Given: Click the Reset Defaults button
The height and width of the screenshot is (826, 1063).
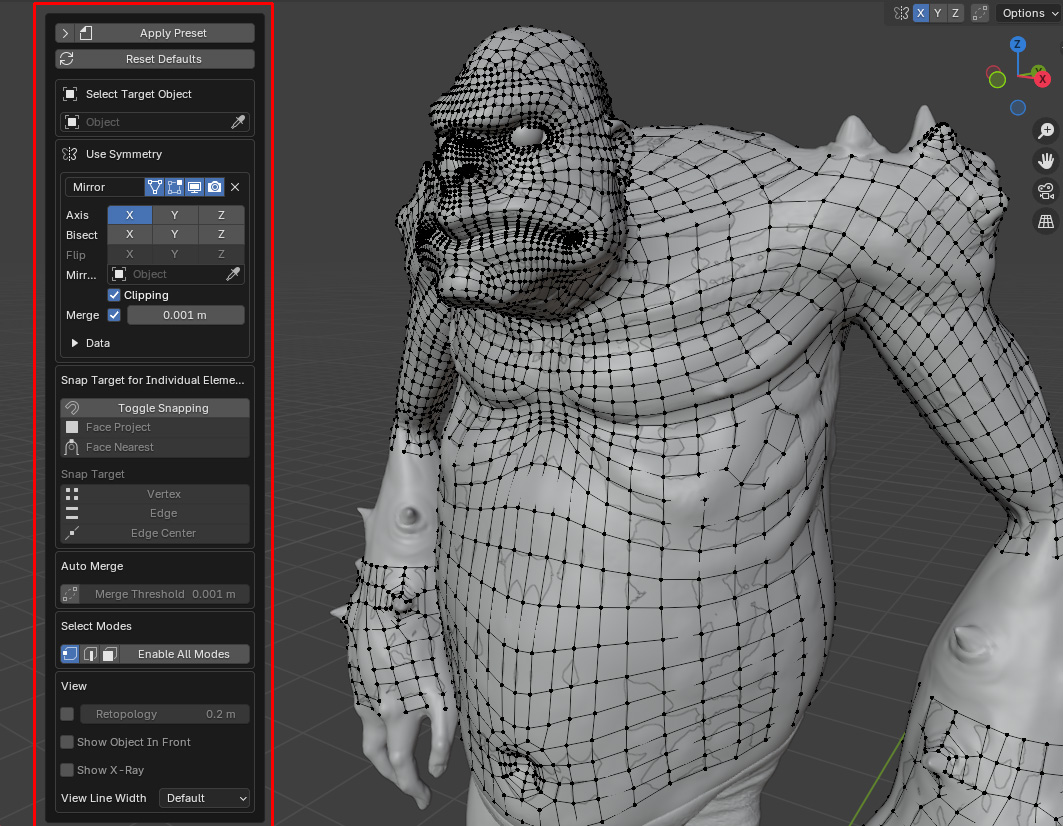Looking at the screenshot, I should point(155,59).
